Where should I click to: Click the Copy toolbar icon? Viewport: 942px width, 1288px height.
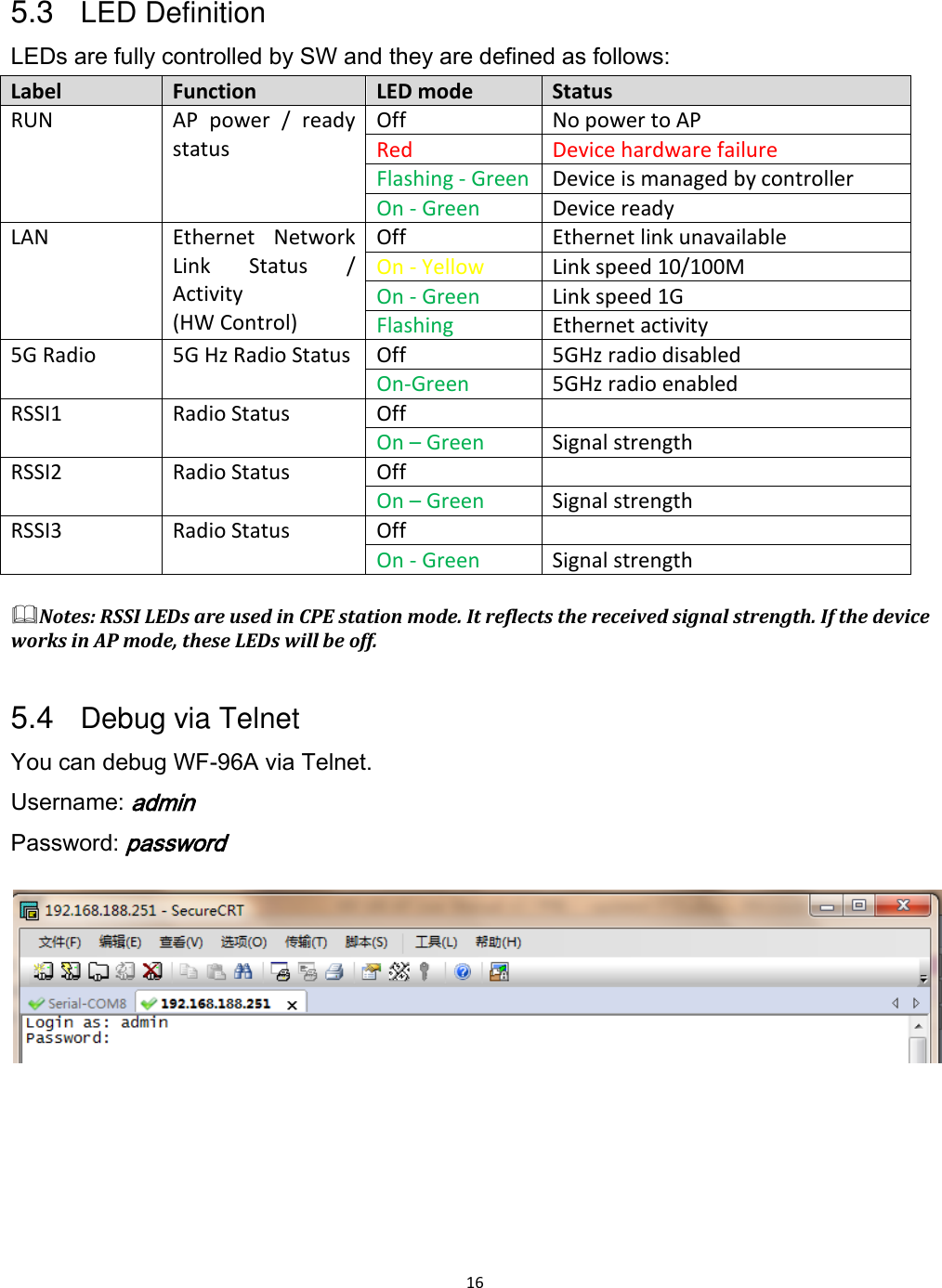click(x=189, y=971)
